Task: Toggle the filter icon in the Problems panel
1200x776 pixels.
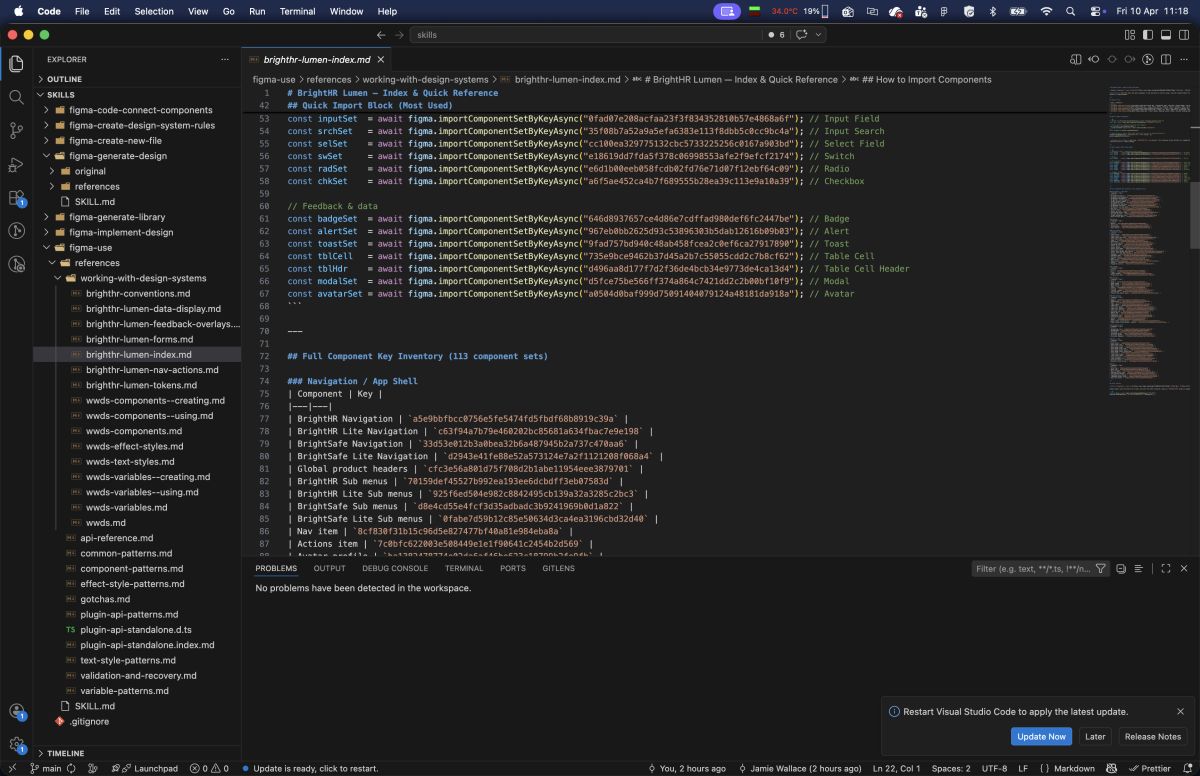Action: coord(1100,568)
